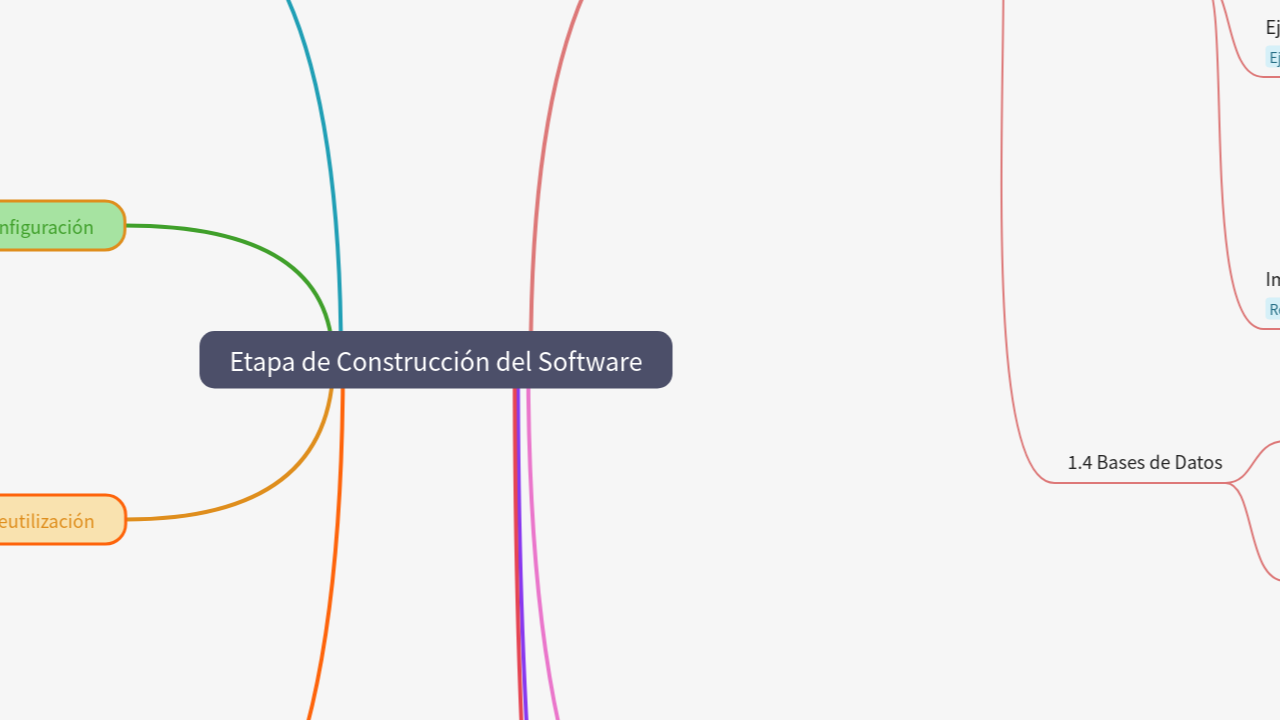Viewport: 1280px width, 720px height.
Task: Click the border of the Bases de Datos node
Action: (1144, 482)
